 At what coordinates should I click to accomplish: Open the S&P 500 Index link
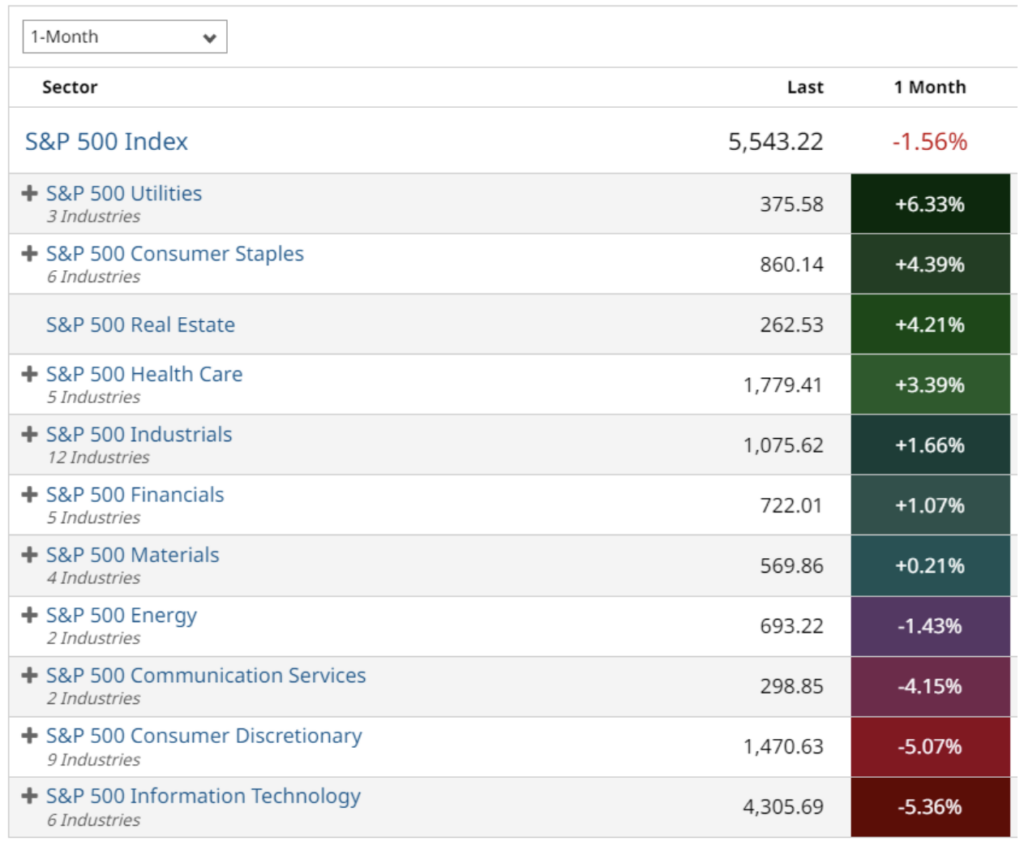pos(106,141)
